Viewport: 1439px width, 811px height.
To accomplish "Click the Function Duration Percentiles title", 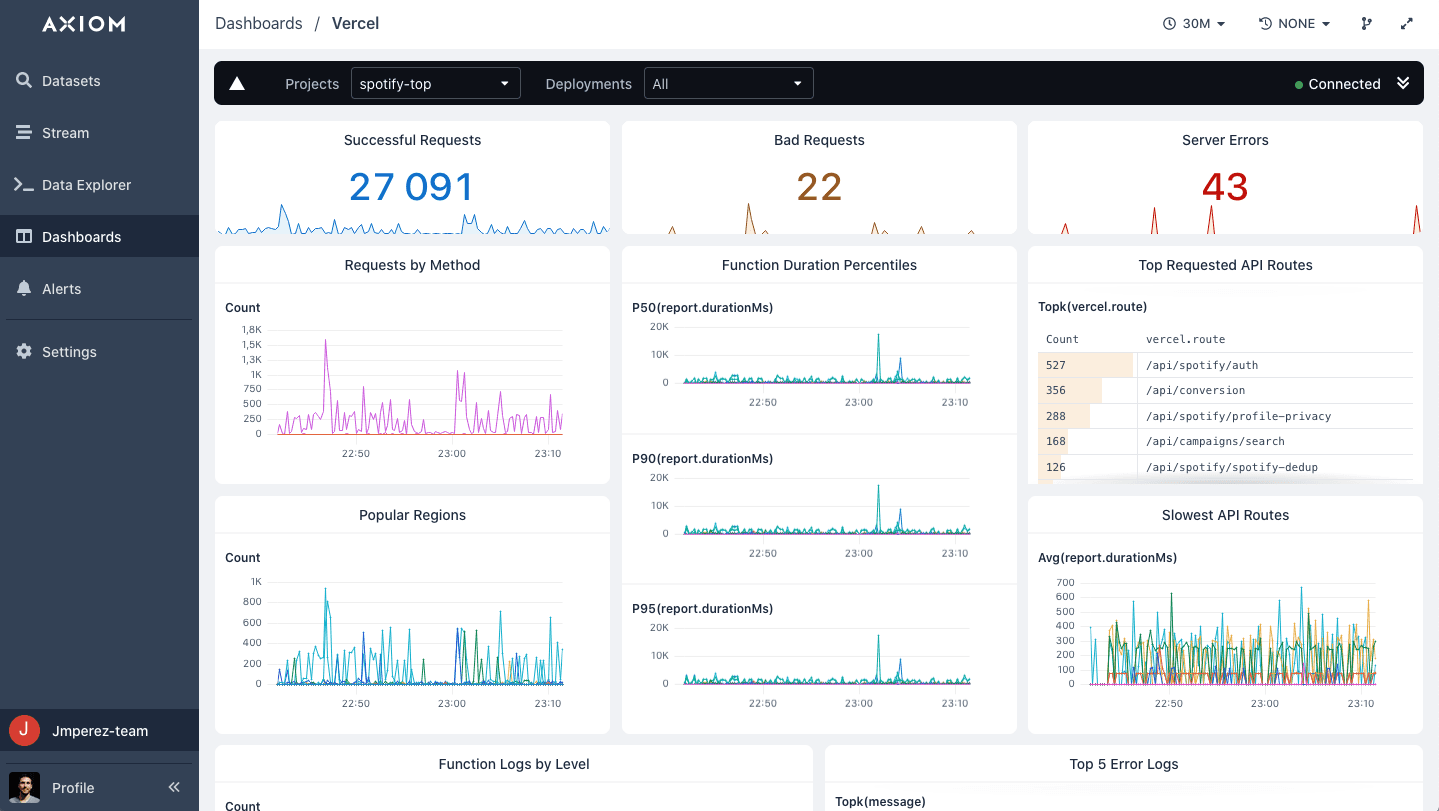I will click(x=819, y=265).
